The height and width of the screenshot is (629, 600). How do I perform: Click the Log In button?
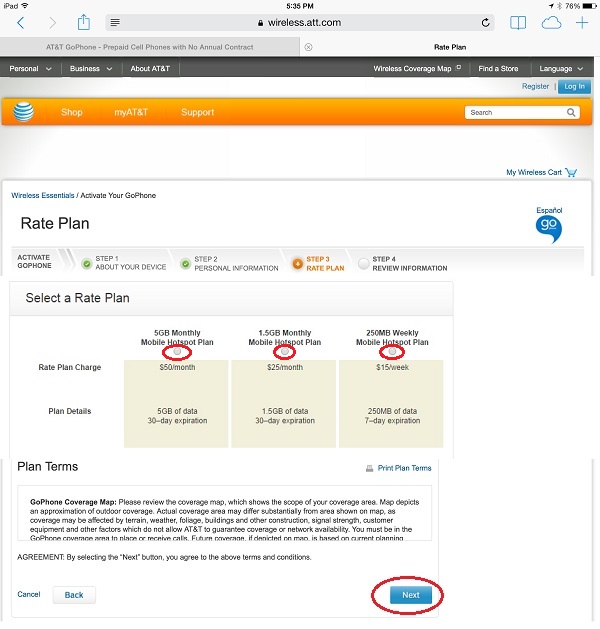[x=574, y=86]
